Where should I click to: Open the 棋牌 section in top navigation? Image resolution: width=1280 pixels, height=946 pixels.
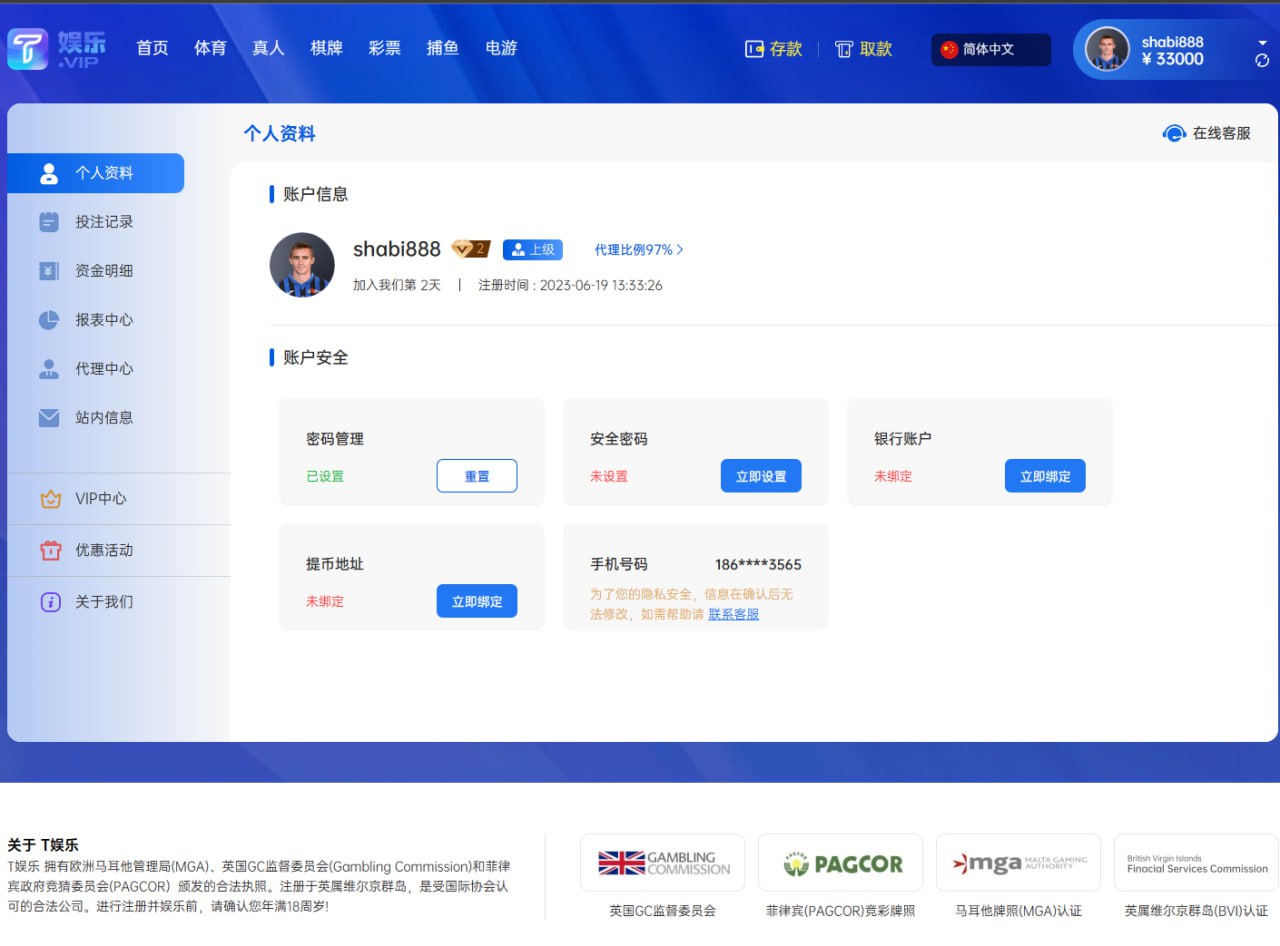click(326, 47)
